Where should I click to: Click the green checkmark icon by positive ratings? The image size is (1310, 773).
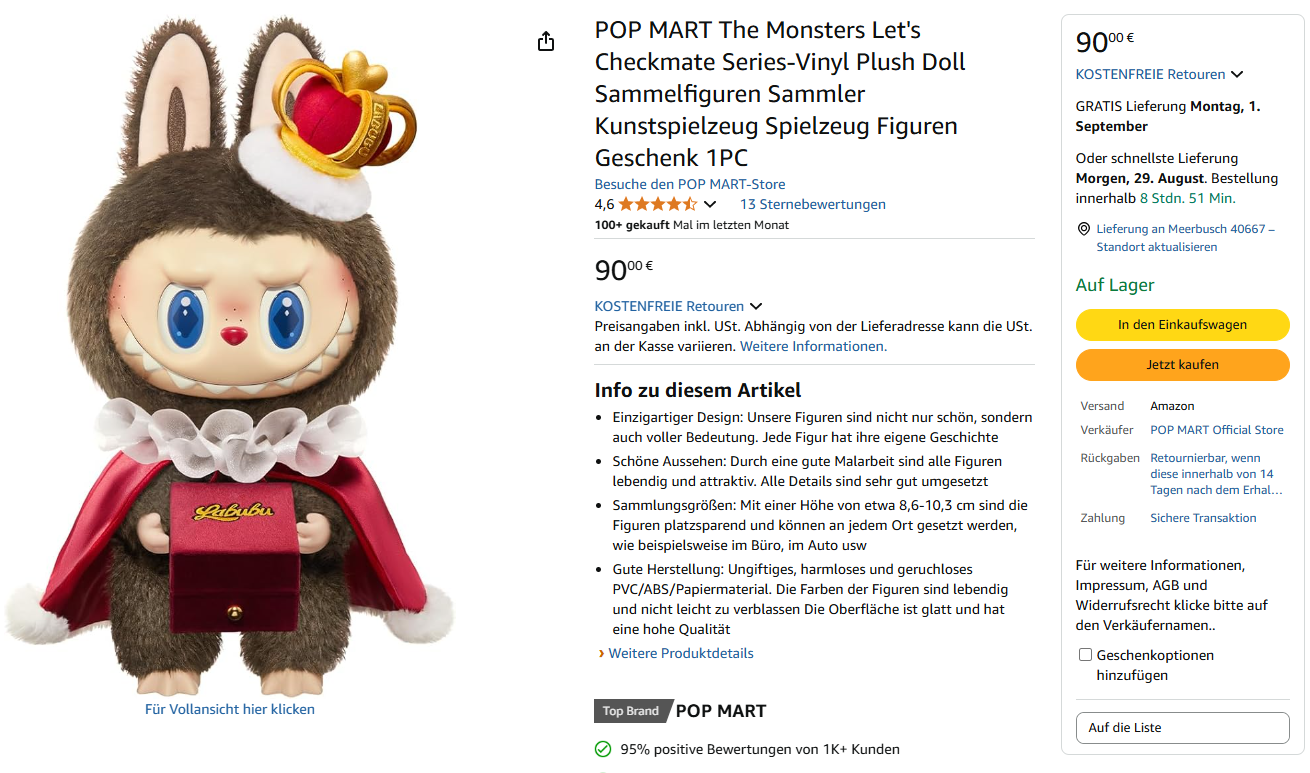click(603, 749)
